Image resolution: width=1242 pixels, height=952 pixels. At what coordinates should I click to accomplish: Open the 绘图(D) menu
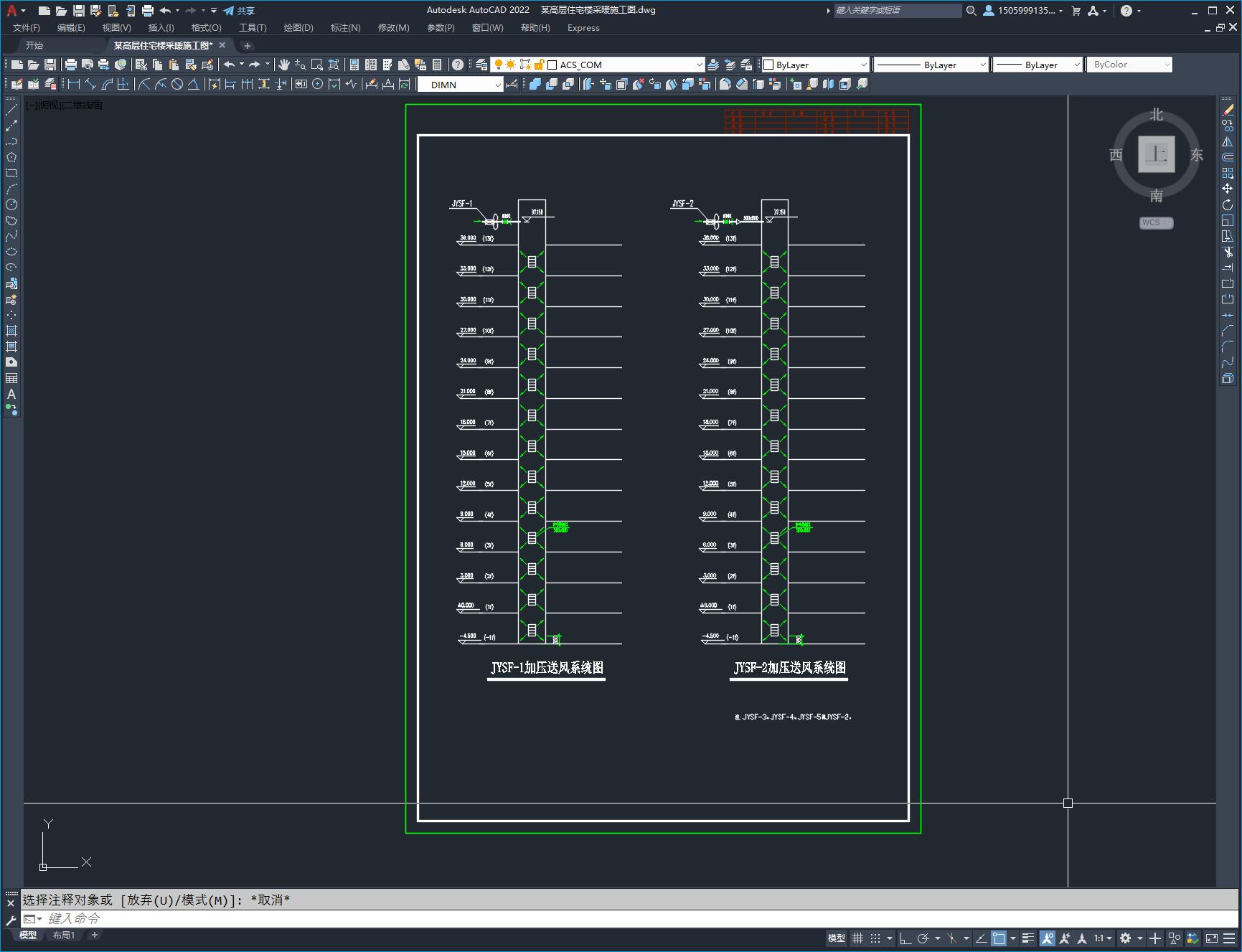[298, 28]
